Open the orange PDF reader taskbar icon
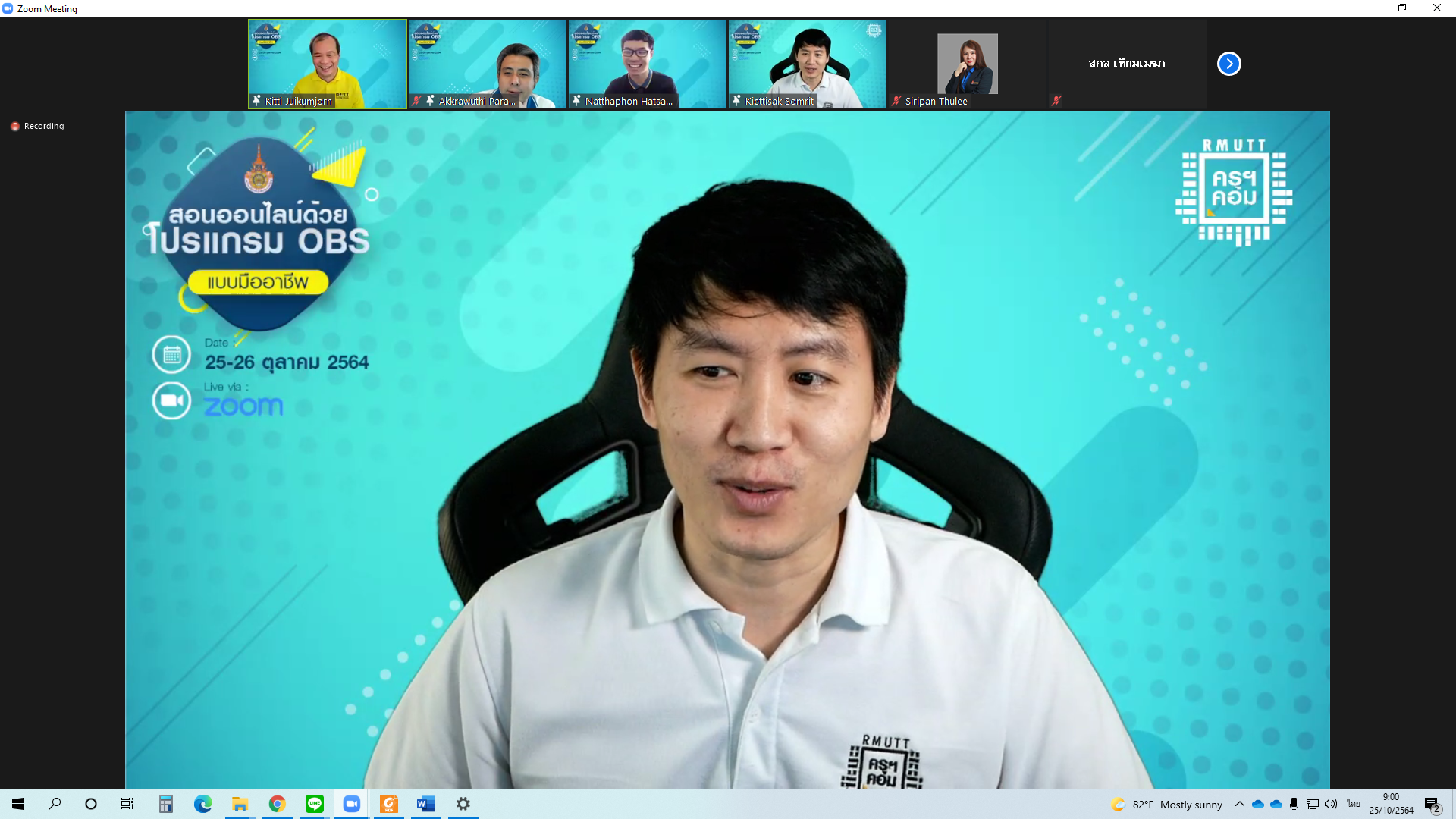The image size is (1456, 819). (389, 804)
